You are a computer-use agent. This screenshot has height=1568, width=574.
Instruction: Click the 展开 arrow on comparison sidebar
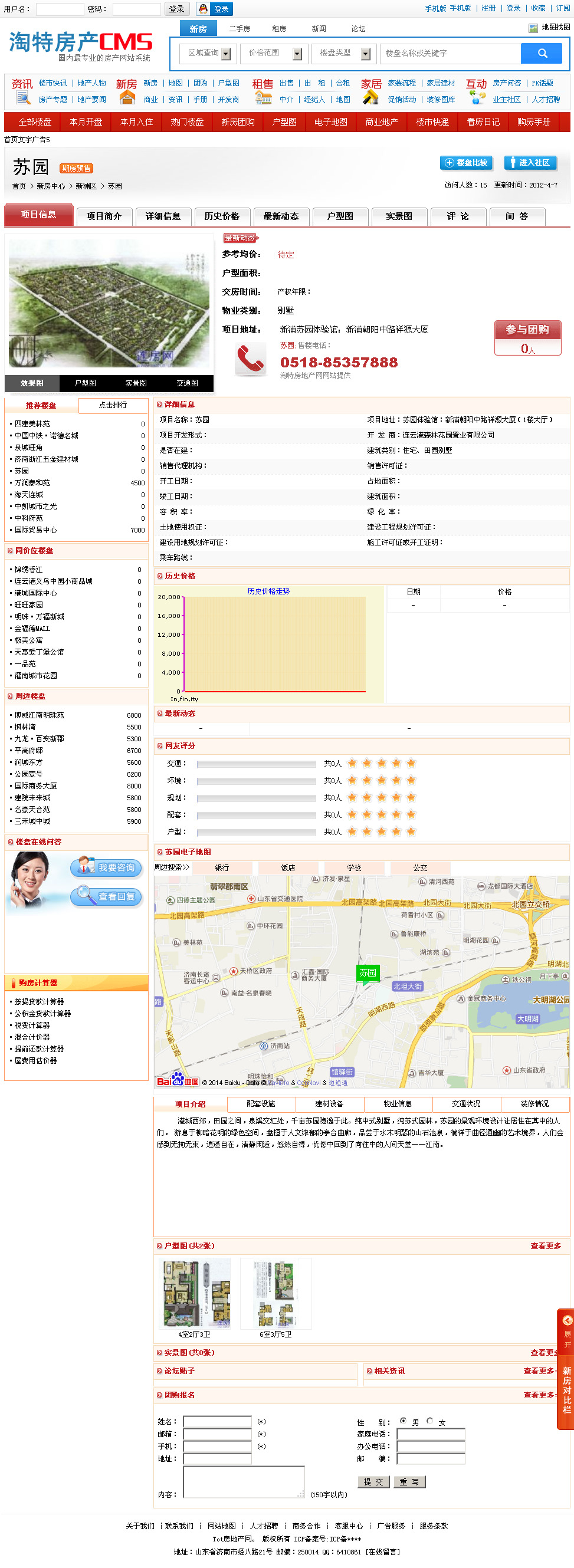point(568,1320)
